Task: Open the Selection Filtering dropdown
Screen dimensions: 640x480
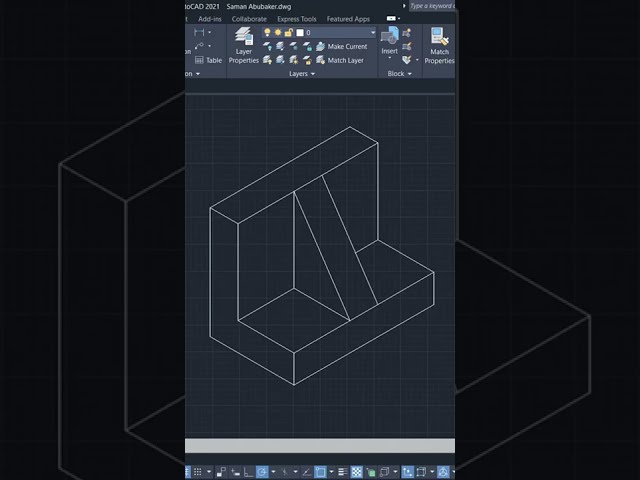Action: pyautogui.click(x=432, y=472)
